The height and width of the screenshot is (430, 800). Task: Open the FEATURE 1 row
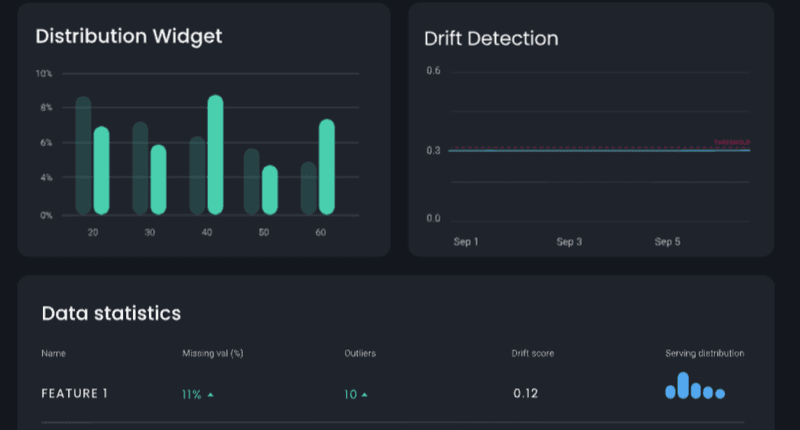click(74, 394)
